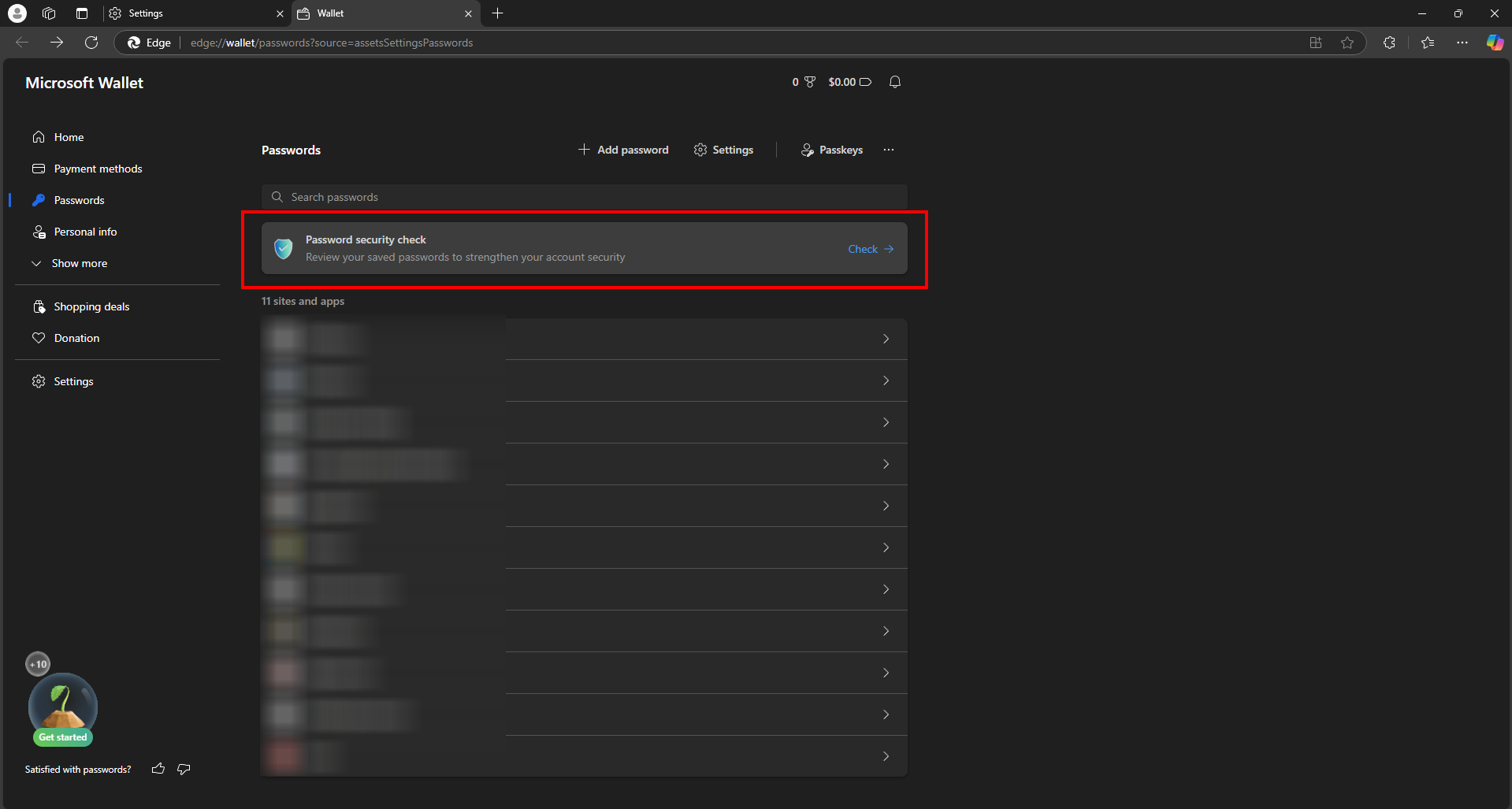
Task: Open the browser Settings and more menu
Action: pyautogui.click(x=1462, y=43)
